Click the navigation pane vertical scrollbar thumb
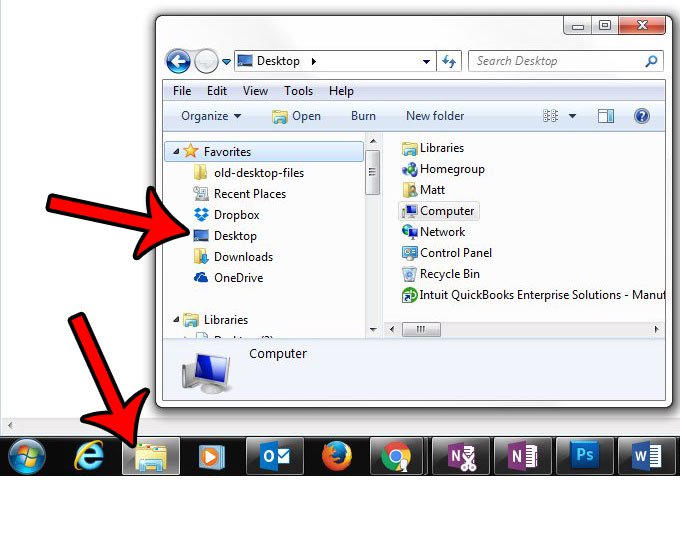Image resolution: width=680 pixels, height=560 pixels. click(x=373, y=172)
